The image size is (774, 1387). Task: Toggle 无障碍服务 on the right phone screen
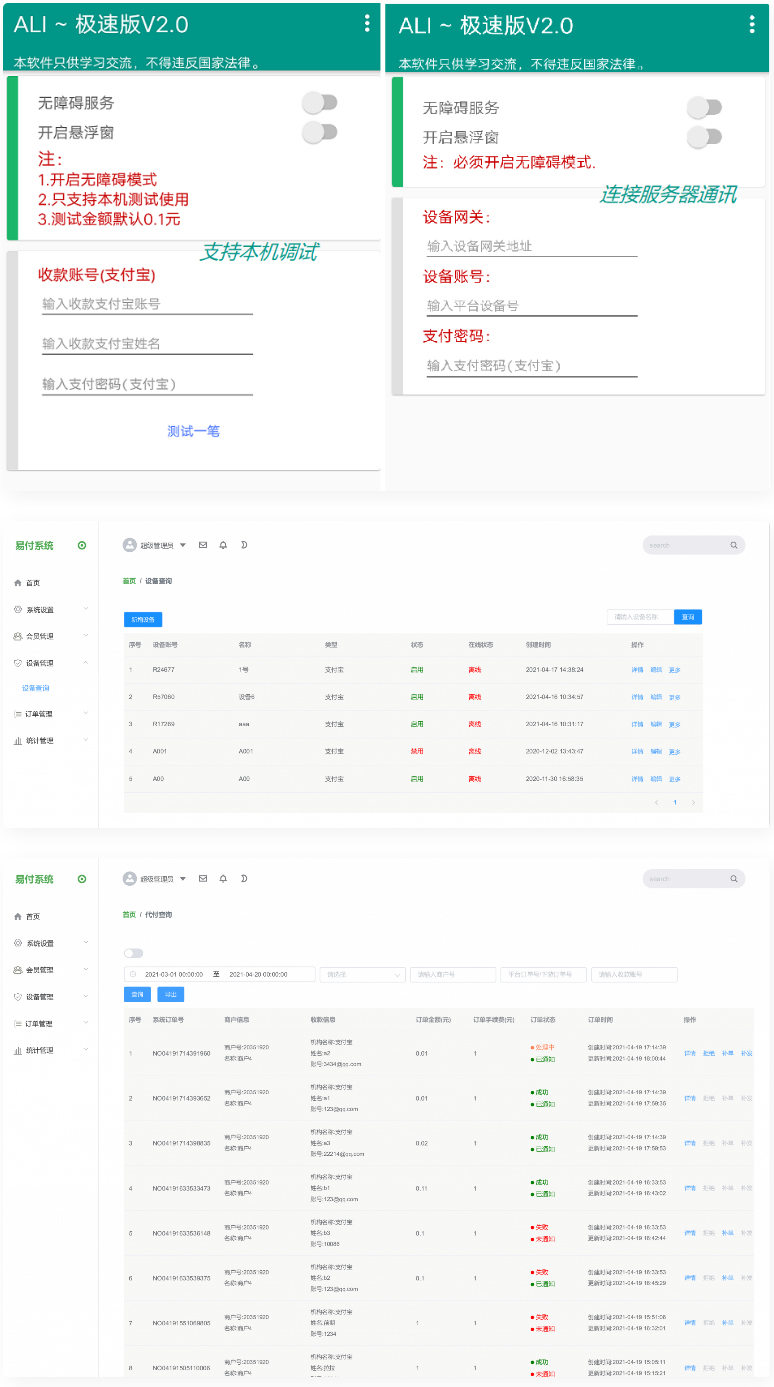pos(704,107)
